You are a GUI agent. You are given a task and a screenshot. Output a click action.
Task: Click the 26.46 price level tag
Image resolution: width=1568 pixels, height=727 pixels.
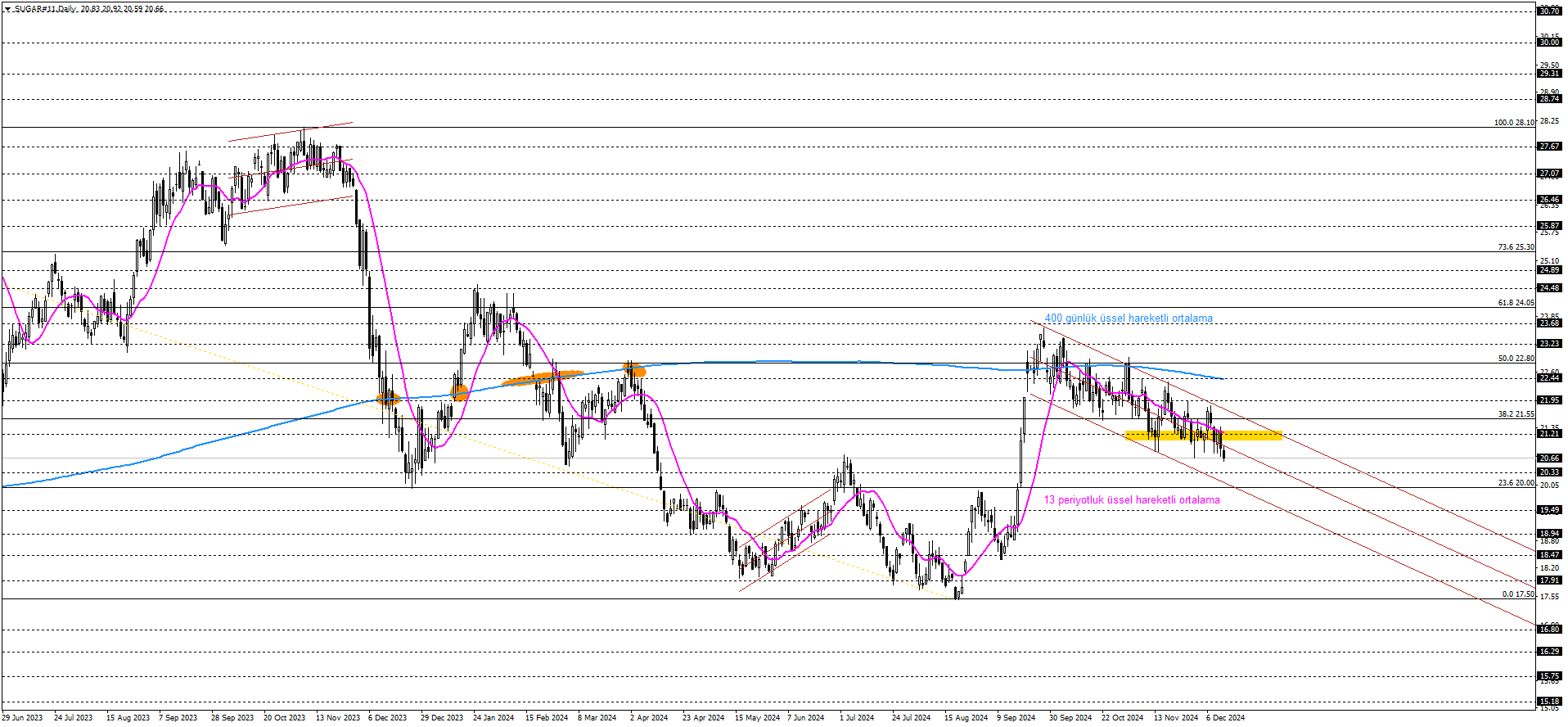point(1549,200)
